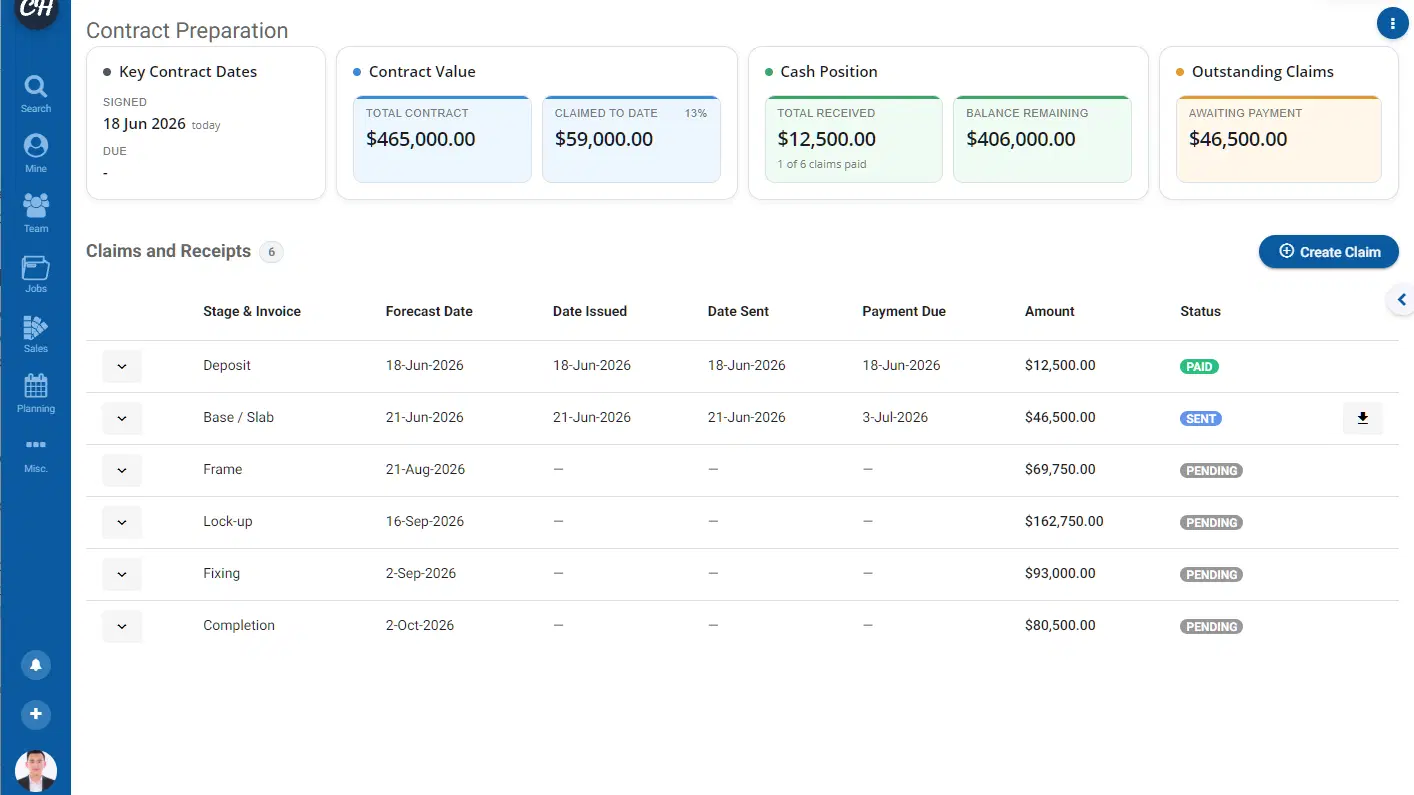The image size is (1414, 795).
Task: Expand the Completion row
Action: 122,626
